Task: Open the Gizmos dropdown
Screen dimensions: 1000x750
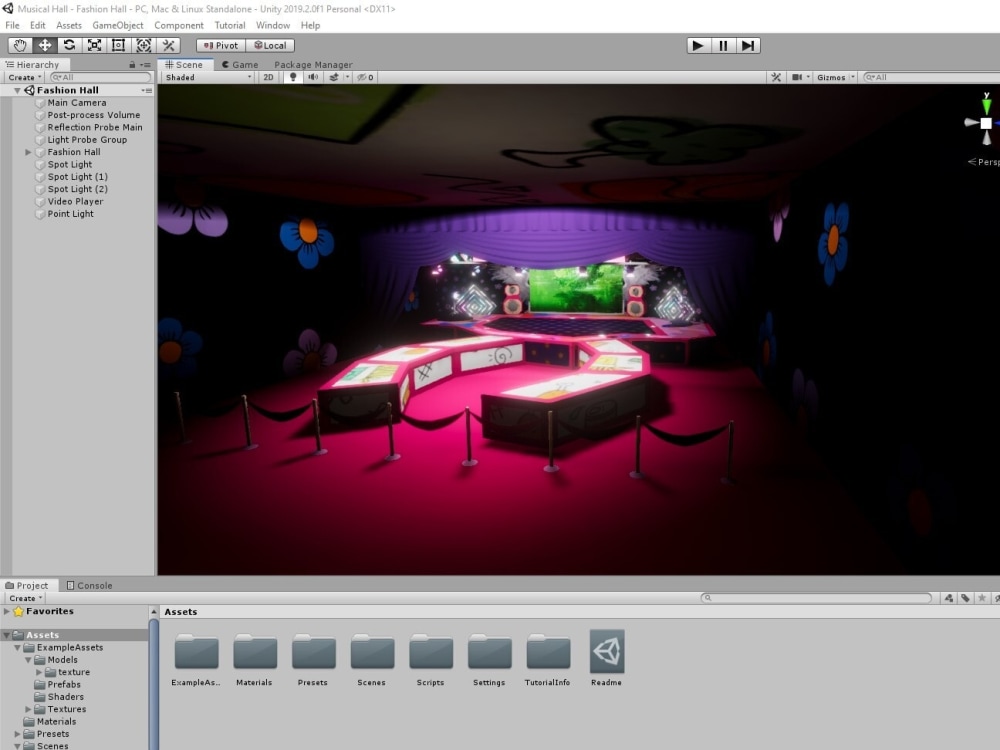Action: [x=832, y=77]
